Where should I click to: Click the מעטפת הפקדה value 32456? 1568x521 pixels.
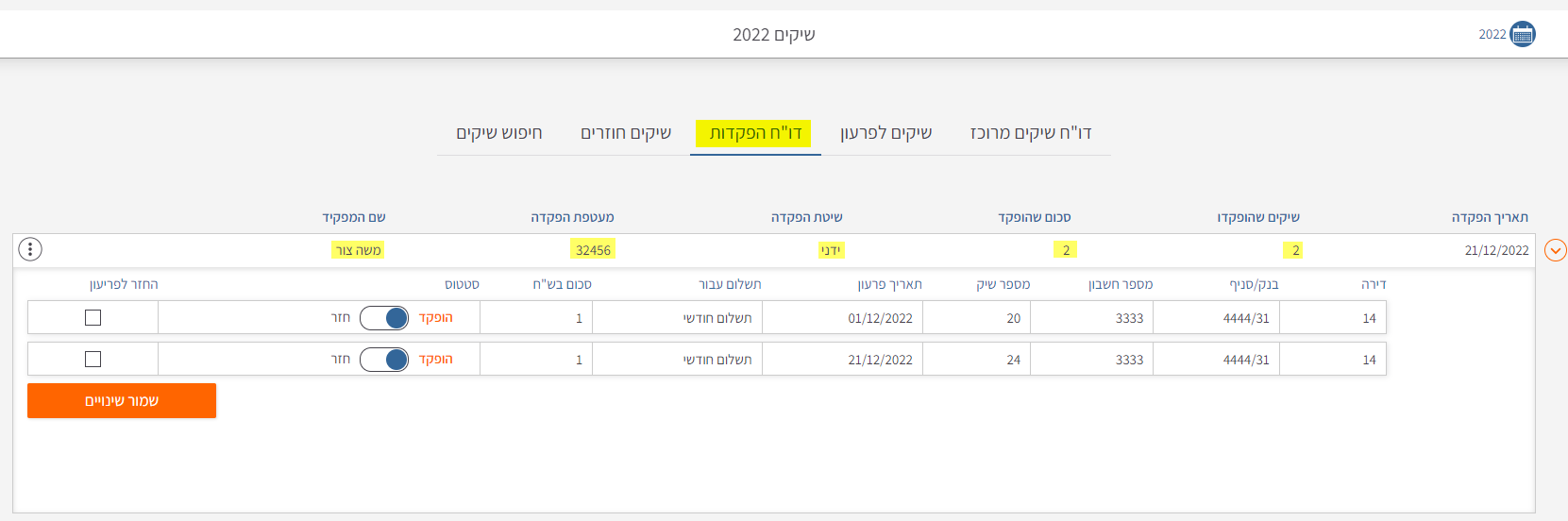pyautogui.click(x=593, y=250)
